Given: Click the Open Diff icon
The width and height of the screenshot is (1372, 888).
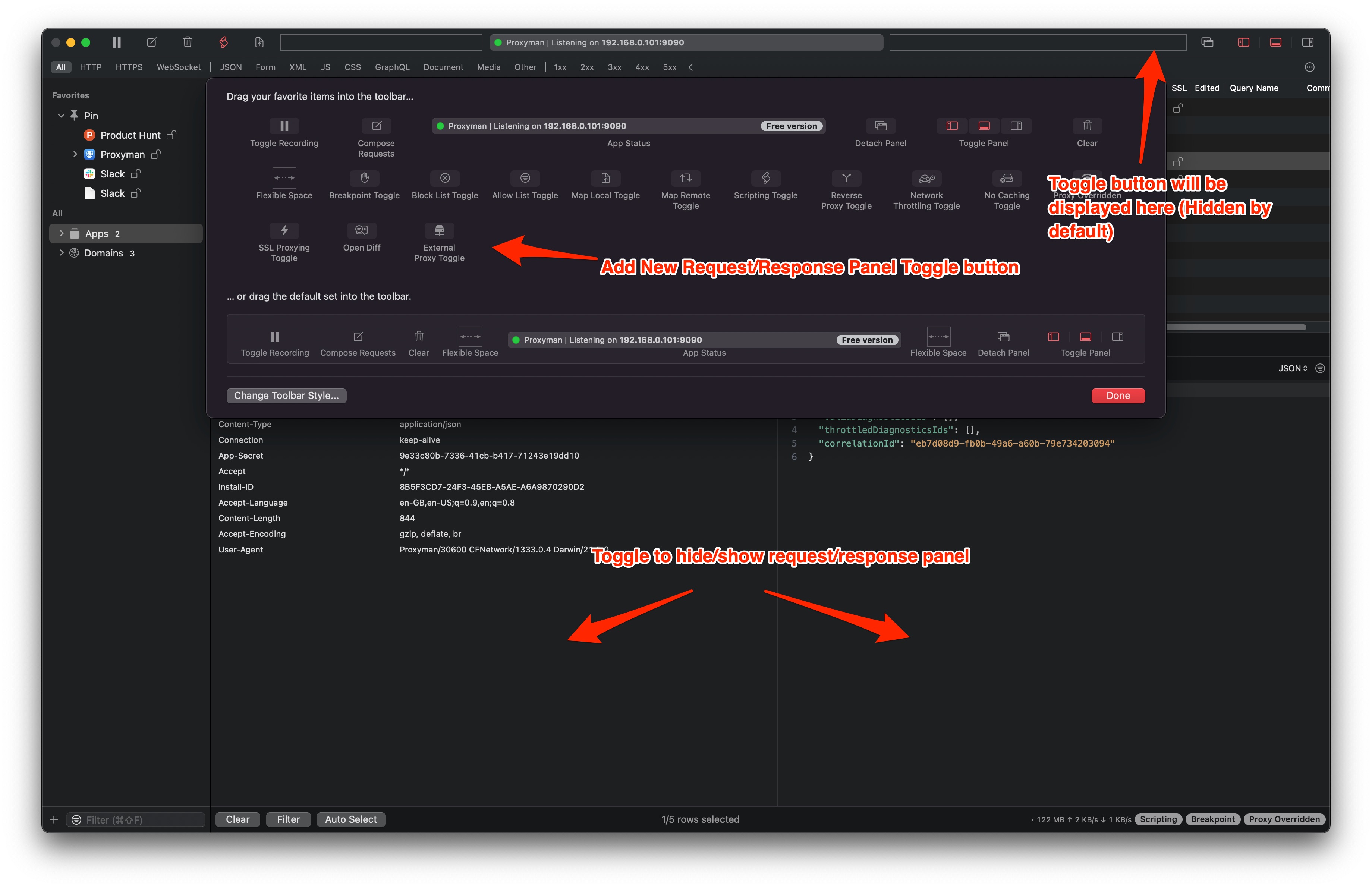Looking at the screenshot, I should coord(361,230).
